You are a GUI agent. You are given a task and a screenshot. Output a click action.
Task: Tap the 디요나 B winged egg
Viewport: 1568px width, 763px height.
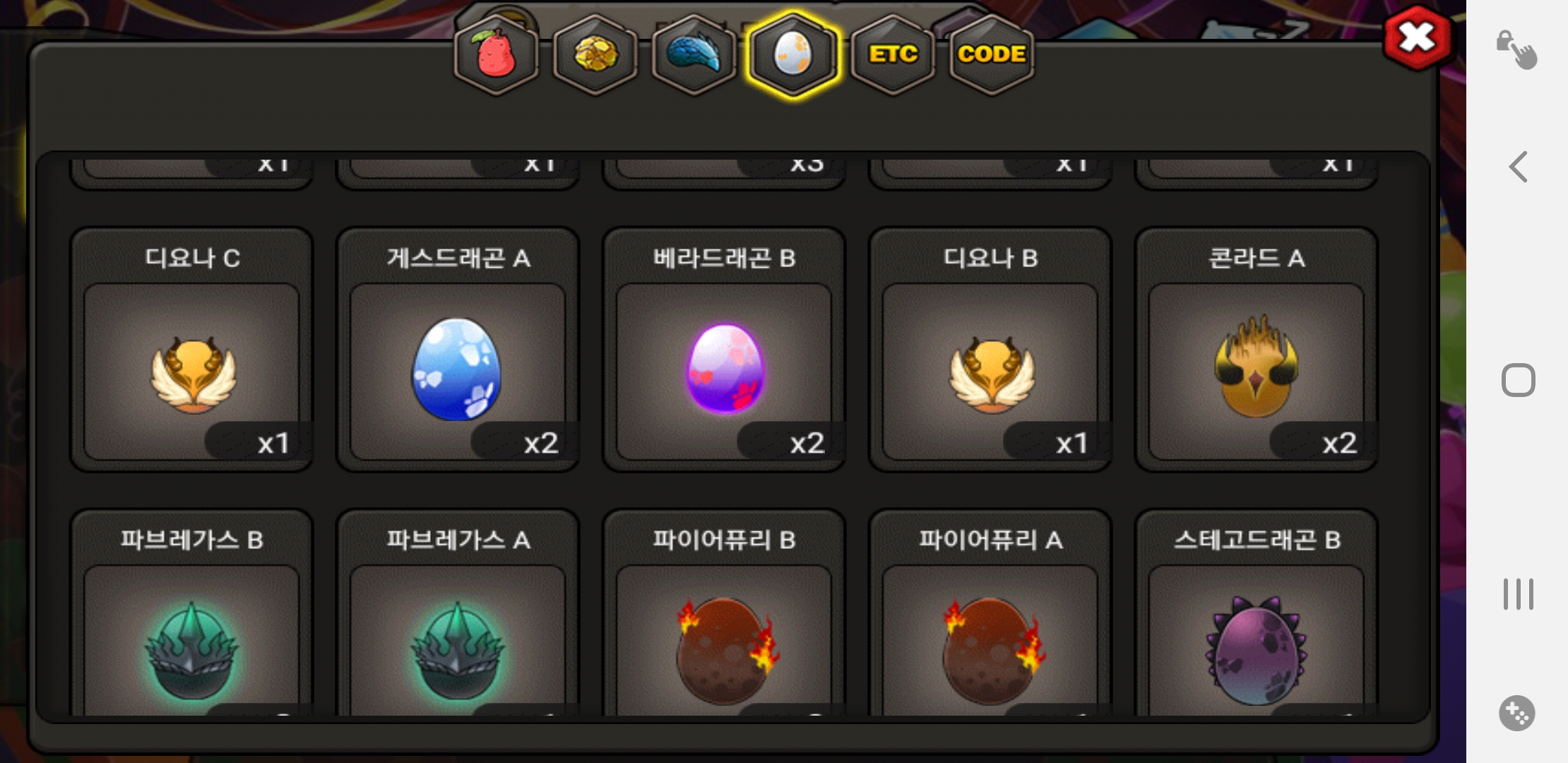click(x=990, y=350)
